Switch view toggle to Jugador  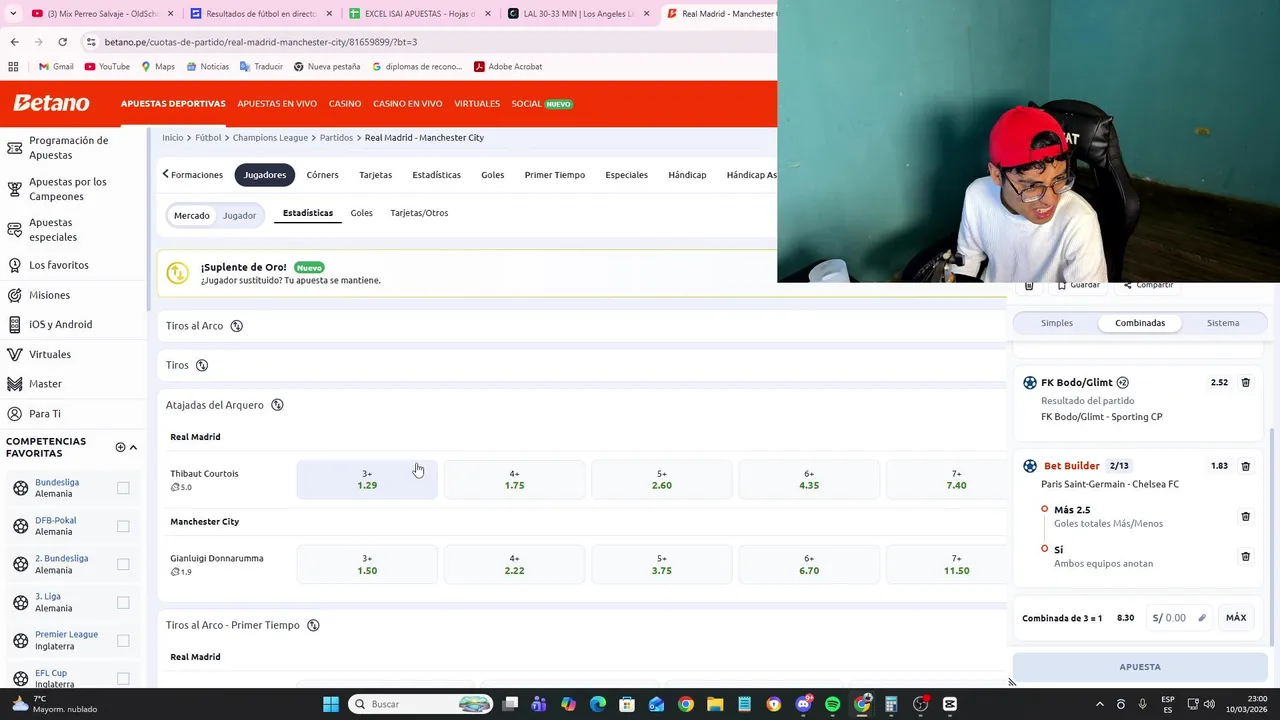tap(239, 215)
